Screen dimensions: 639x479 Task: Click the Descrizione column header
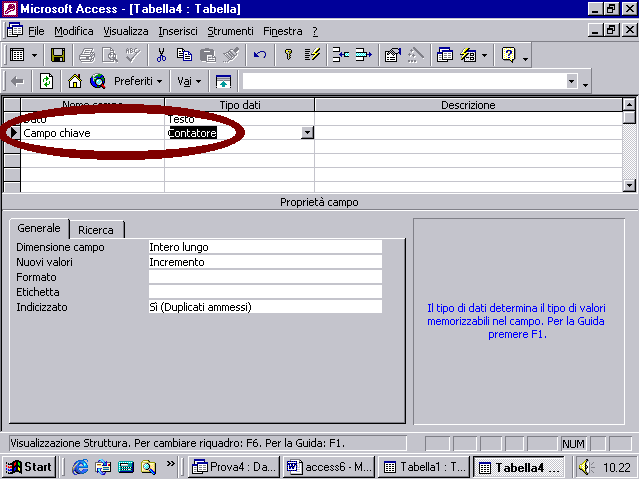pyautogui.click(x=468, y=105)
